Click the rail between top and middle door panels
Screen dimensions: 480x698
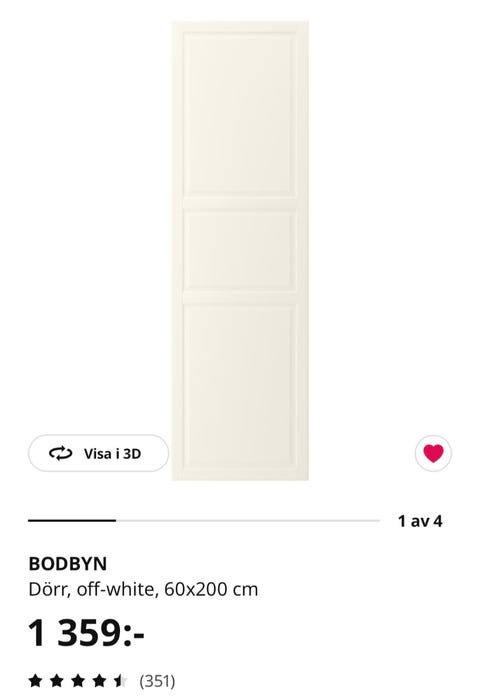(240, 203)
